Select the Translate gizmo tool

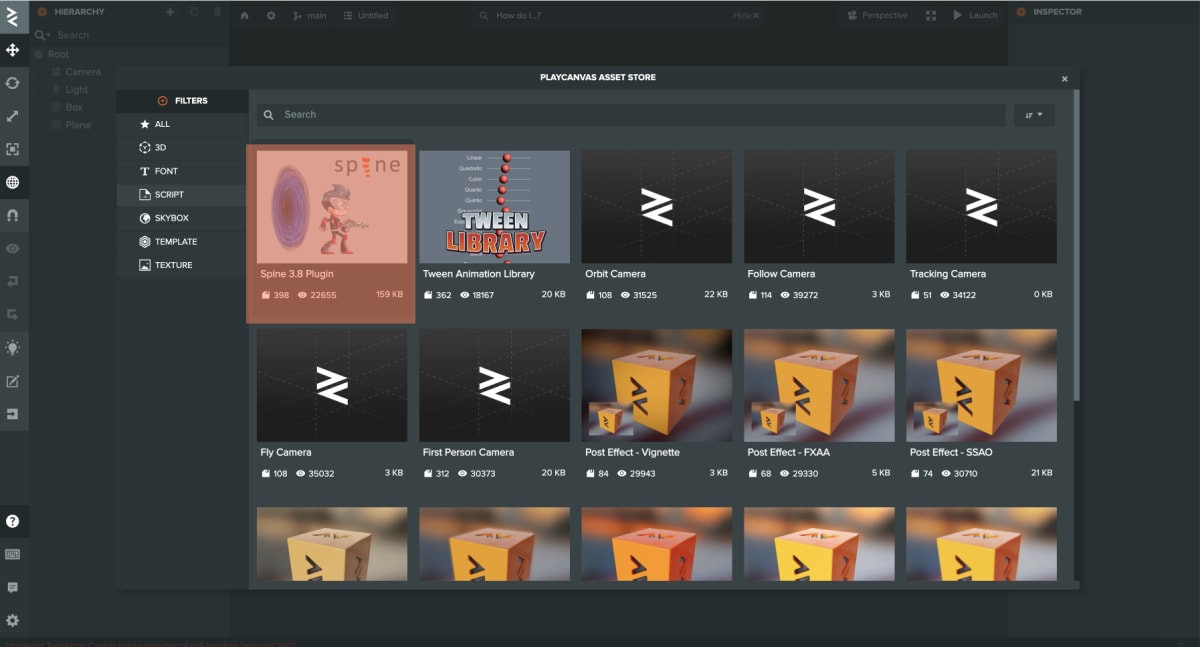pos(12,50)
